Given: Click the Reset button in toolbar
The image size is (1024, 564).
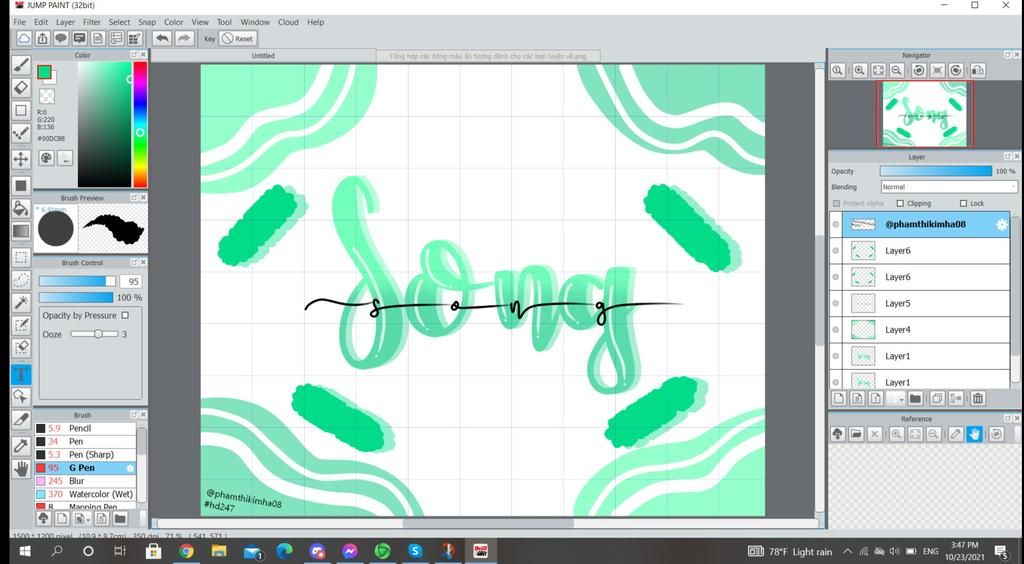Looking at the screenshot, I should [x=238, y=39].
